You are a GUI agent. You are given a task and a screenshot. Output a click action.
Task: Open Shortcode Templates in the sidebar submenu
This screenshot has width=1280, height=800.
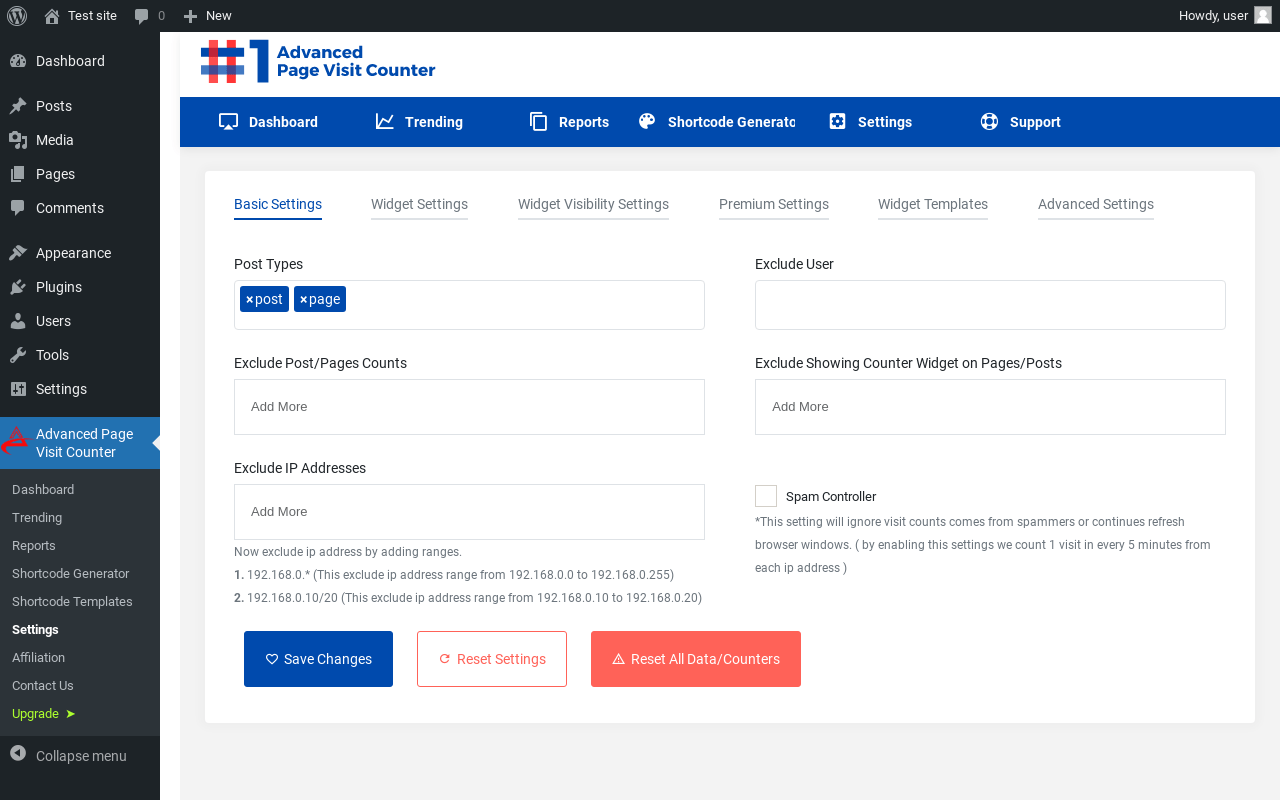[72, 602]
